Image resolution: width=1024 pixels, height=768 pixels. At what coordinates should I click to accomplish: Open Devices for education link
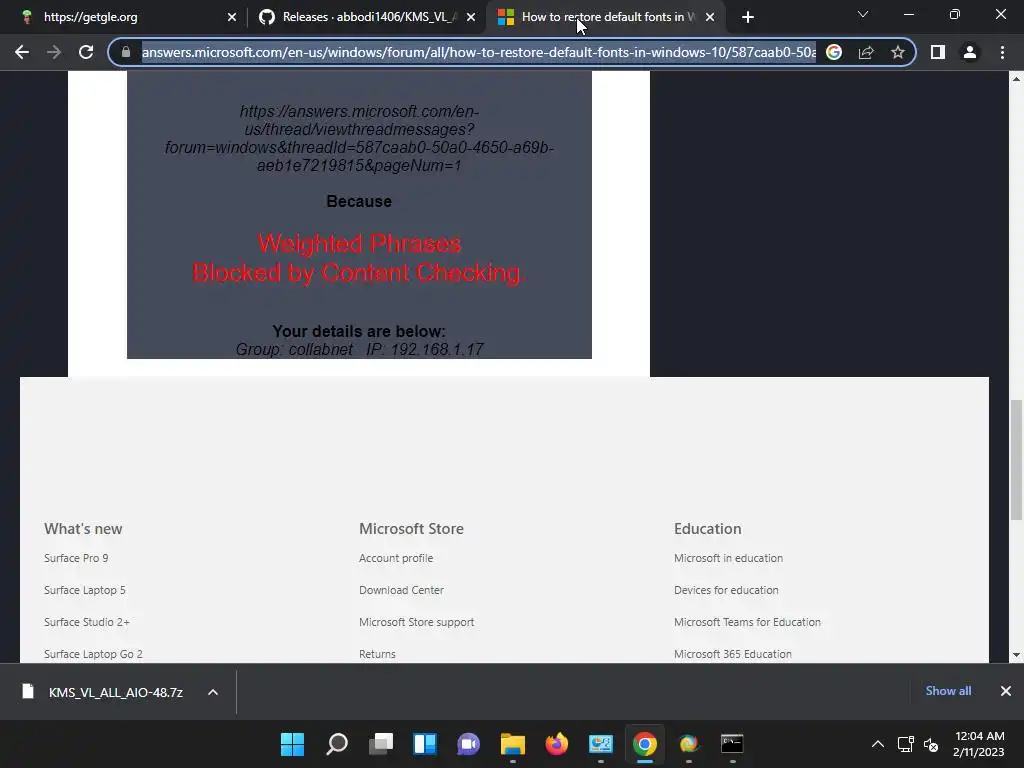(x=726, y=590)
